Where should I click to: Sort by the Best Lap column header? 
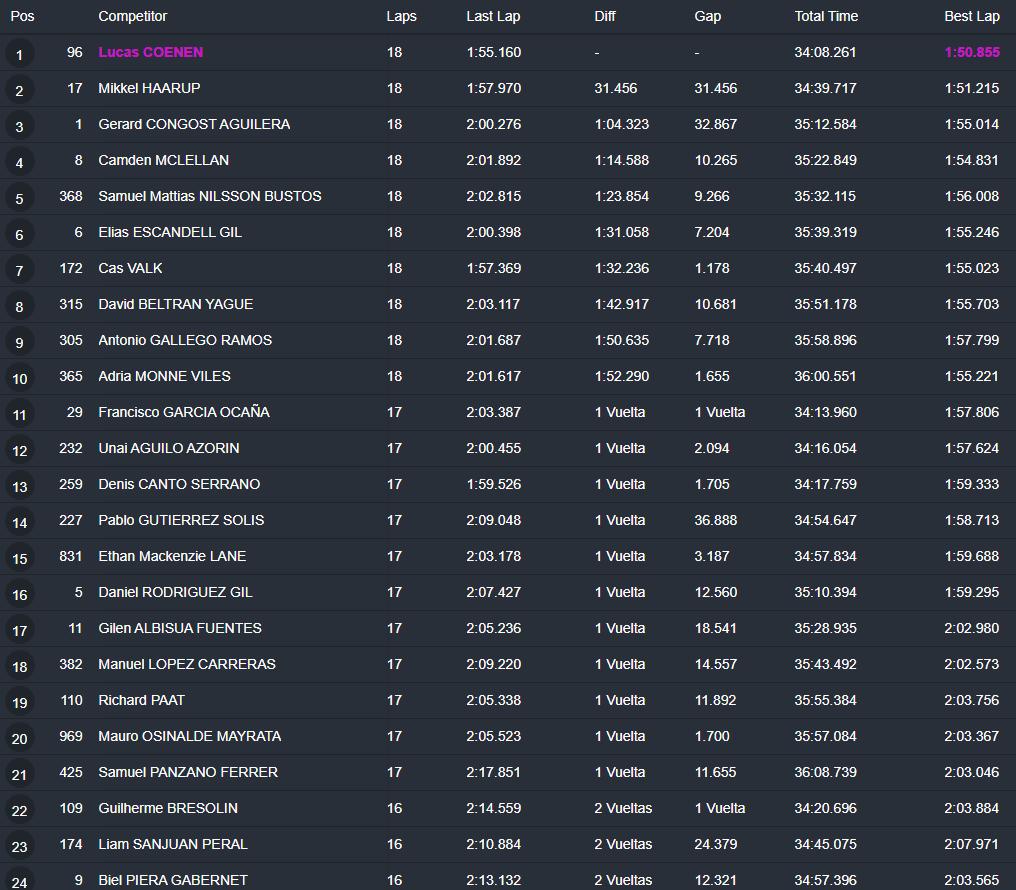point(971,16)
